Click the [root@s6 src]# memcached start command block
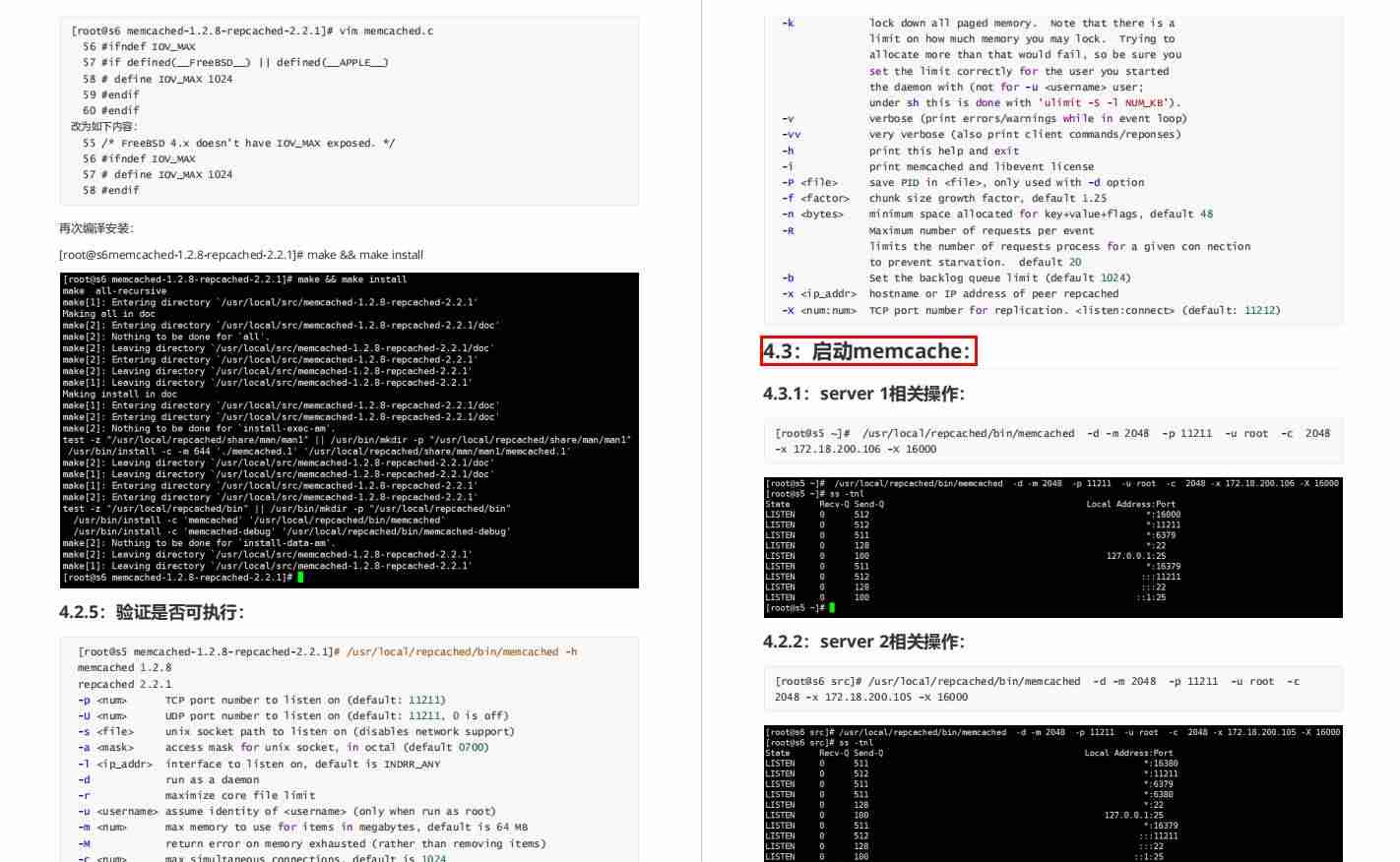Image resolution: width=1400 pixels, height=862 pixels. [1052, 689]
